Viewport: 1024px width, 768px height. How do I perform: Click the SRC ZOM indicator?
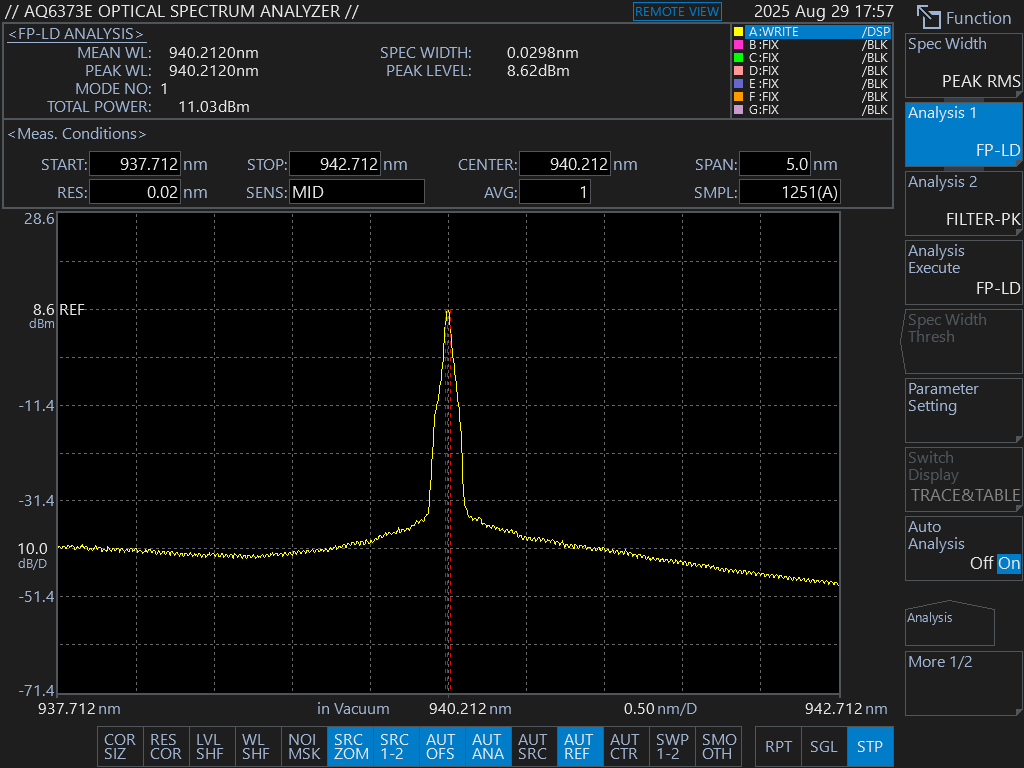coord(350,747)
